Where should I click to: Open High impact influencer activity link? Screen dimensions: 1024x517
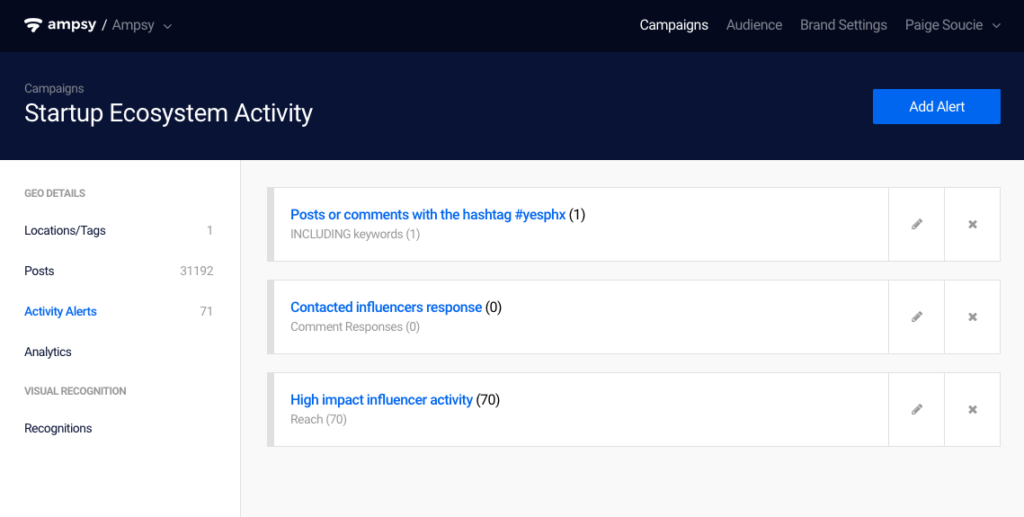(381, 400)
